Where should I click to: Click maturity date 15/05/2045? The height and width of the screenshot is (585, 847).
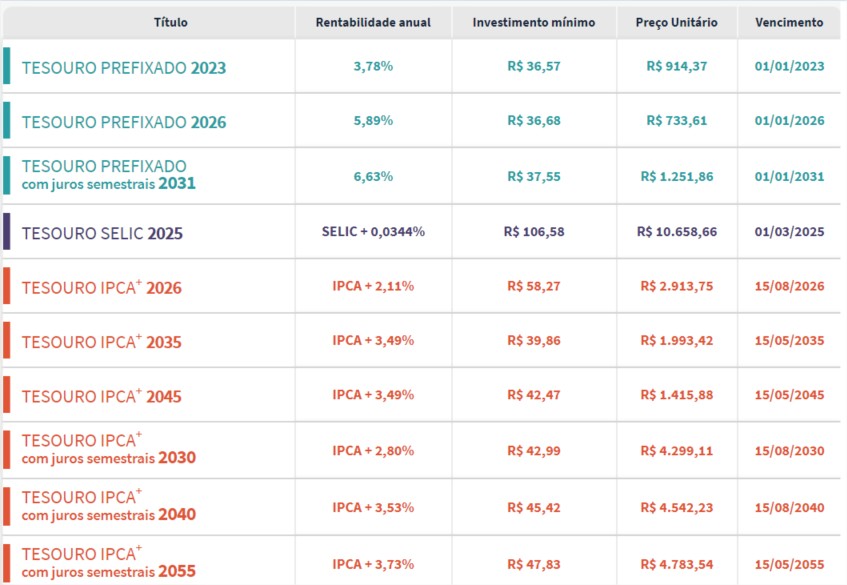(x=789, y=395)
